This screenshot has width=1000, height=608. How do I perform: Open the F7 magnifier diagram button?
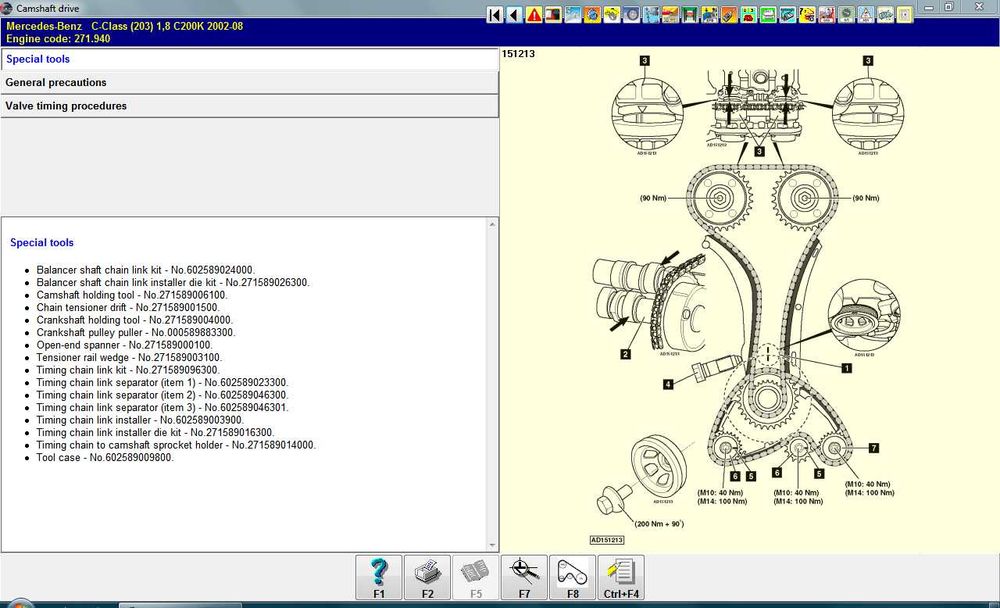tap(524, 577)
